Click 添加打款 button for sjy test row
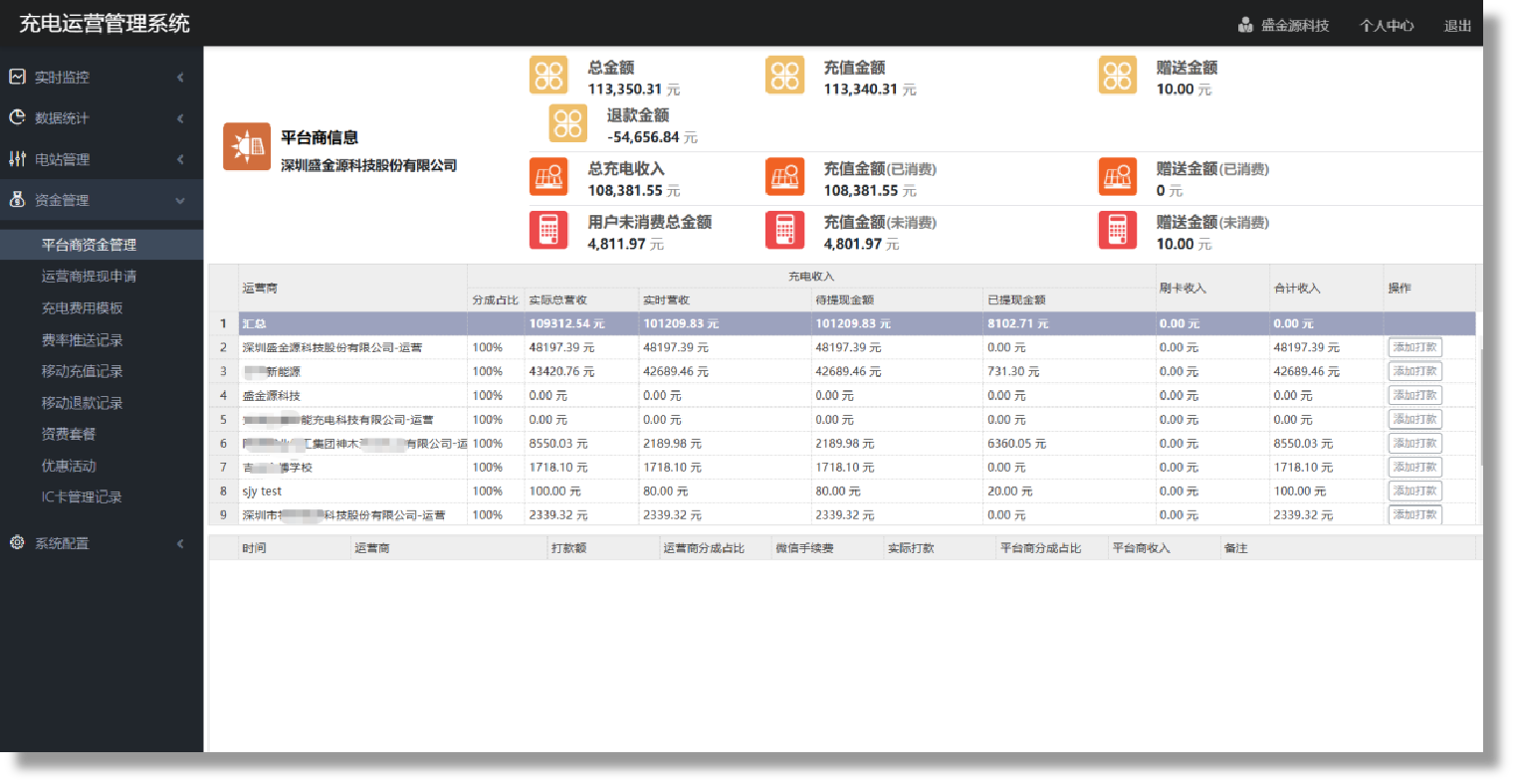 1414,490
